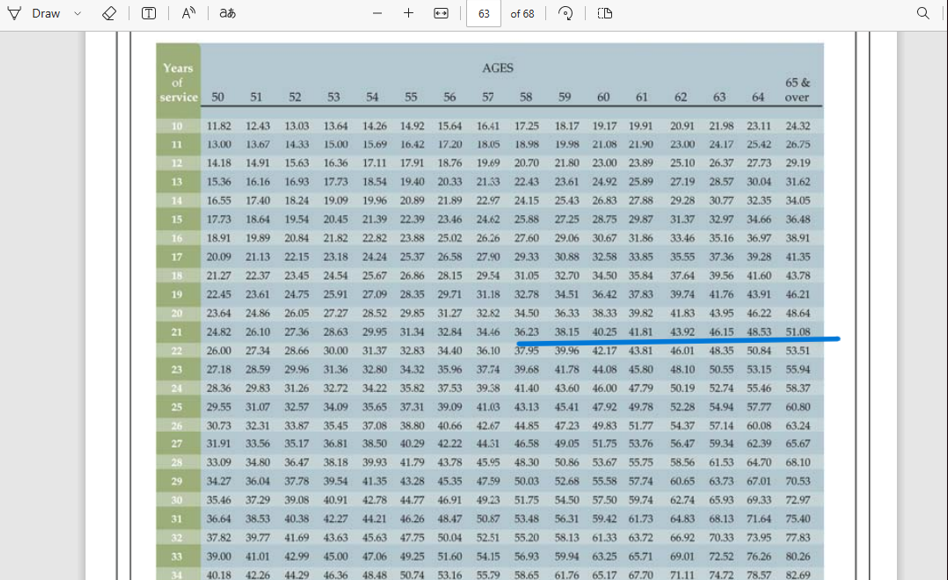Screen dimensions: 948x580
Task: Click the page number field showing 63
Action: [x=484, y=14]
